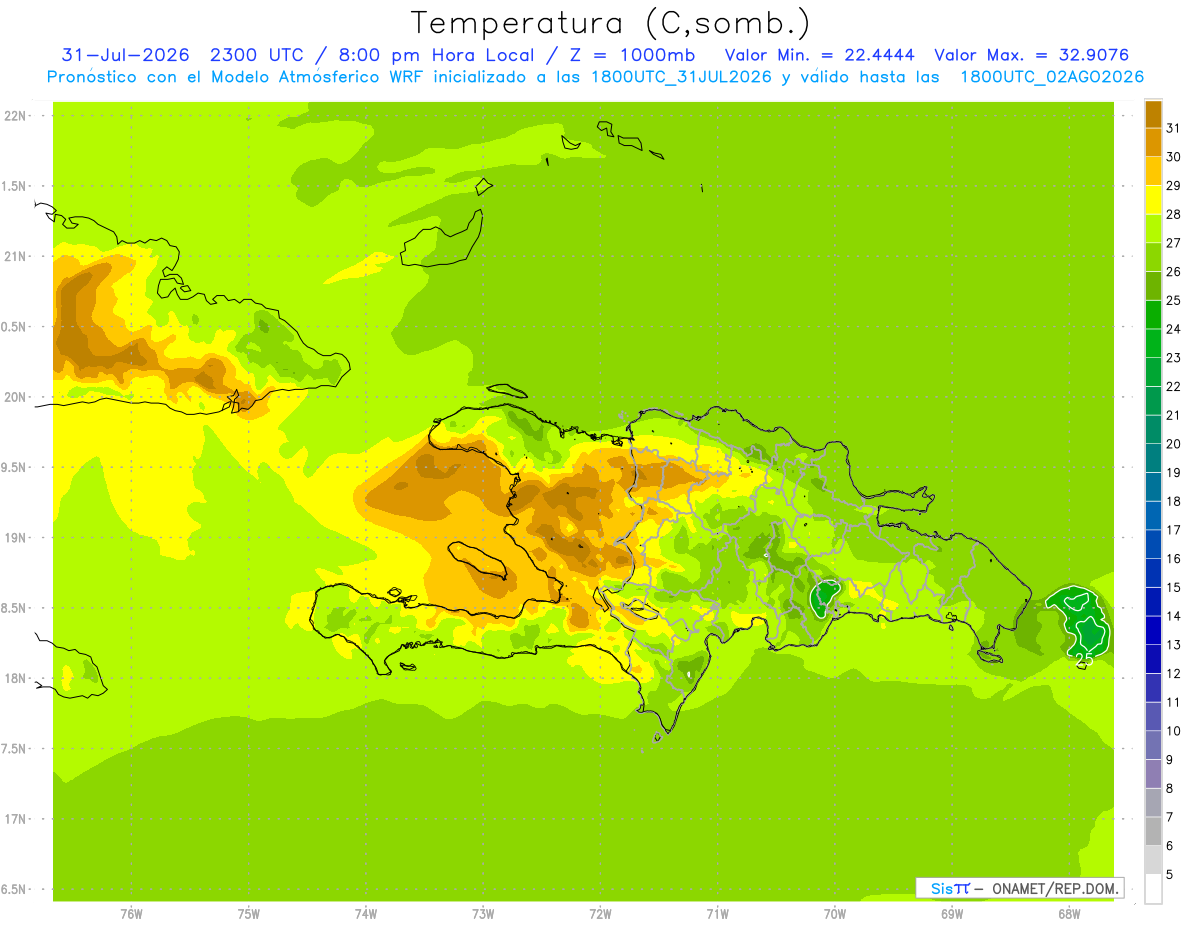The width and height of the screenshot is (1200, 927).
Task: Click the "70W" longitude axis label
Action: (x=834, y=914)
